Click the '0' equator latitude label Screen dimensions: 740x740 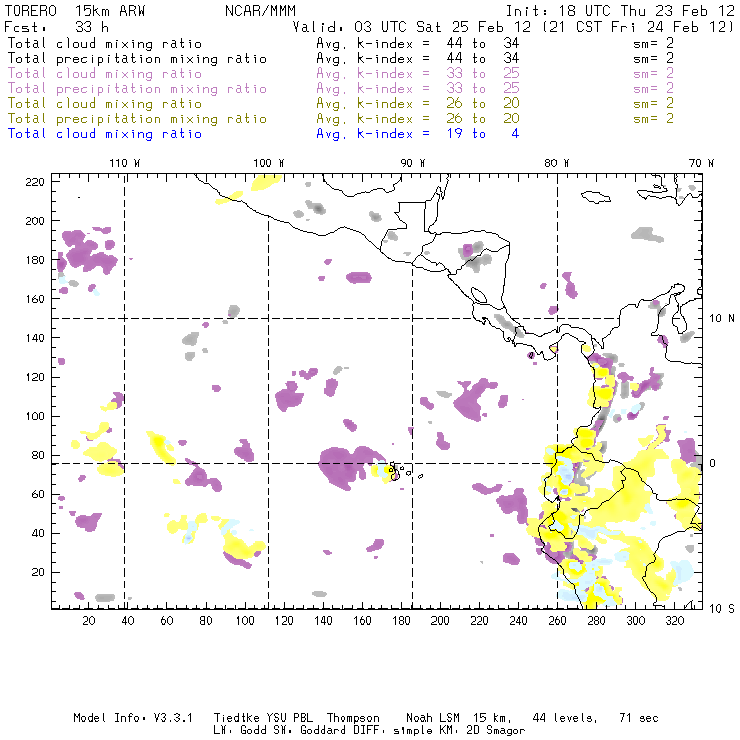coord(713,463)
